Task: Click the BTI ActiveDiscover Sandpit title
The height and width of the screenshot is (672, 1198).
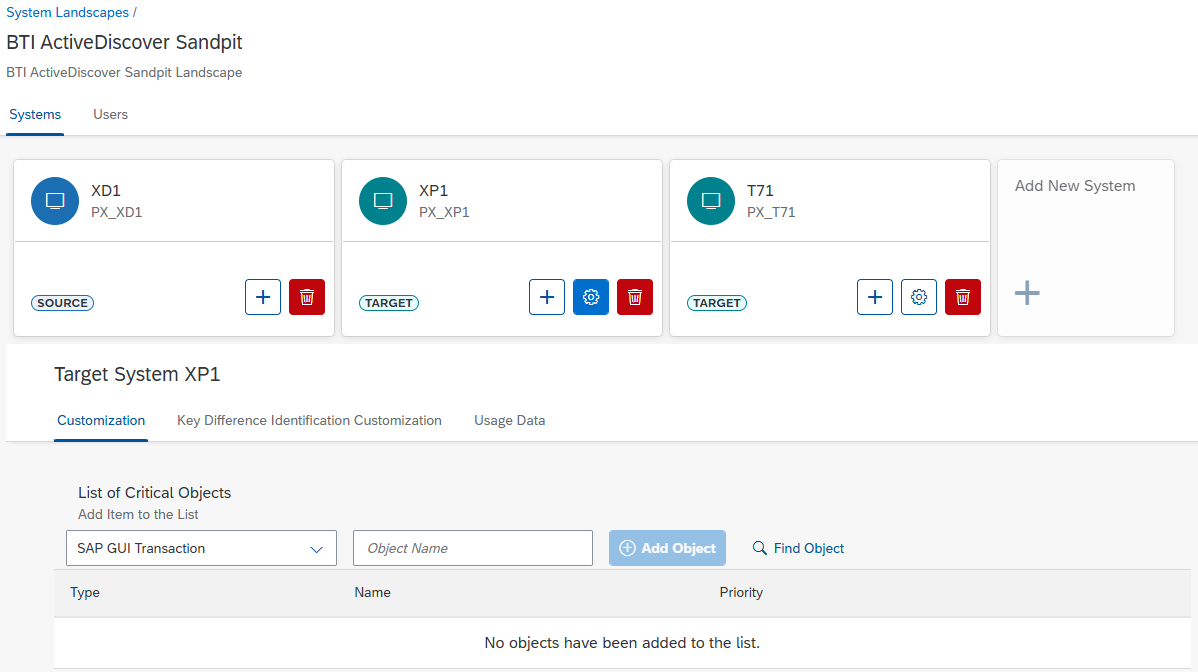Action: pos(124,42)
